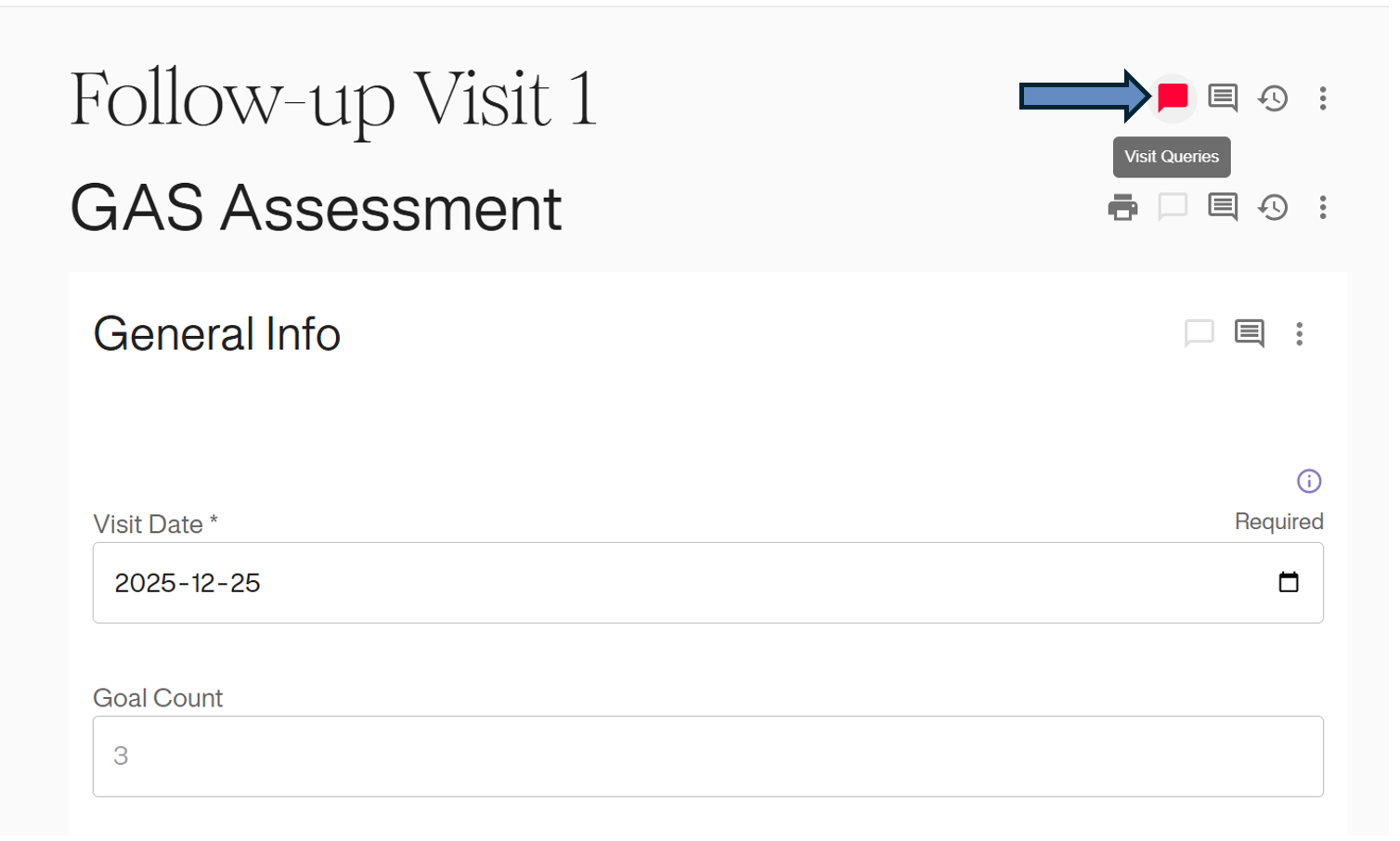
Task: Click the GAS Assessment form title
Action: [x=316, y=208]
